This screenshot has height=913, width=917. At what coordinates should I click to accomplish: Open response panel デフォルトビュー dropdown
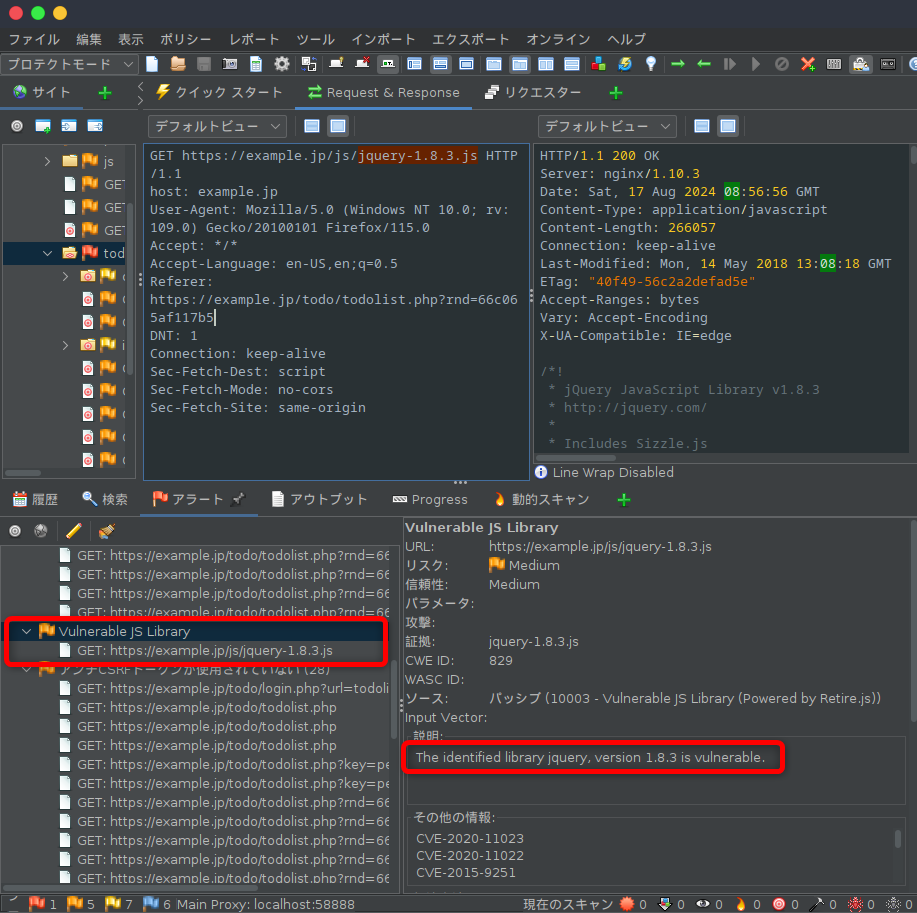[x=607, y=126]
